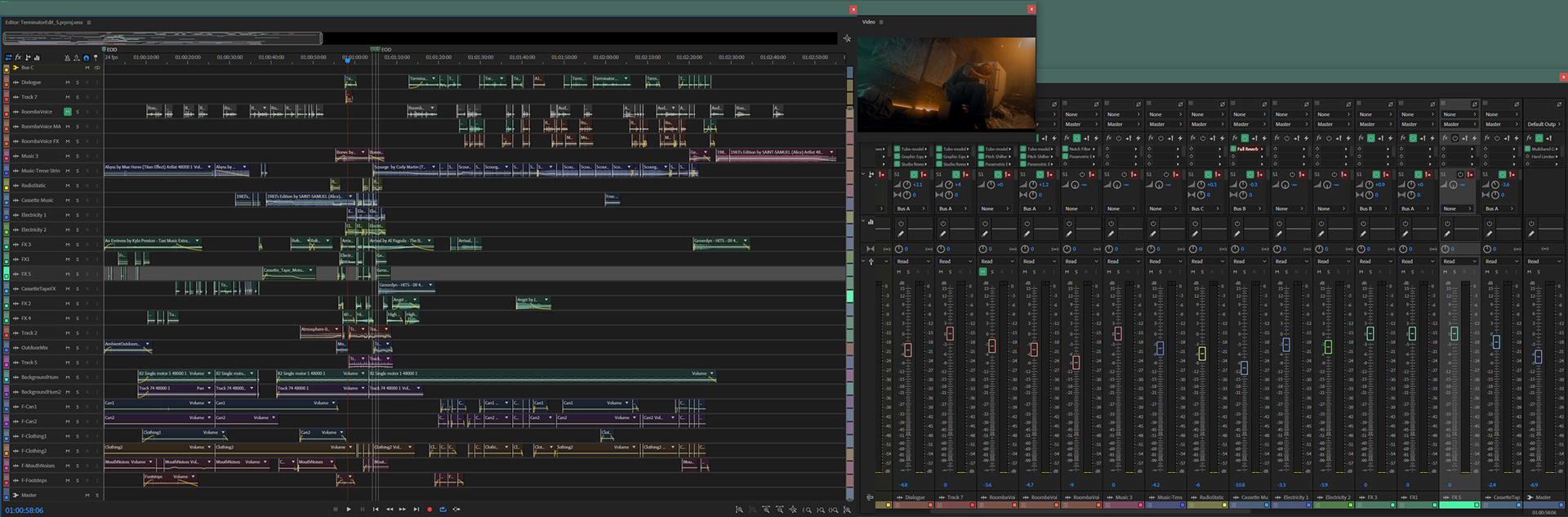Open the Default Output dropdown in mixer
The image size is (1568, 517).
(1543, 124)
